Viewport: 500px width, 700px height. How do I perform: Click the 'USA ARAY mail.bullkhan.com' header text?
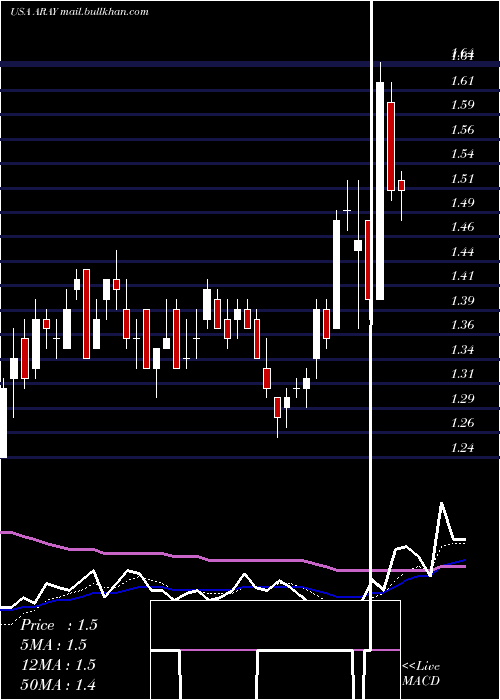79,12
